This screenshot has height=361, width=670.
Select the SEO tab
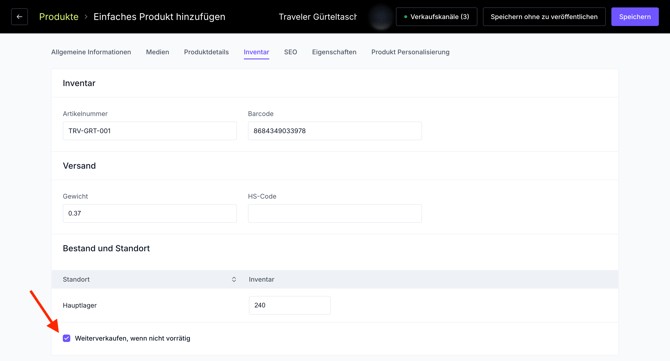click(x=291, y=52)
